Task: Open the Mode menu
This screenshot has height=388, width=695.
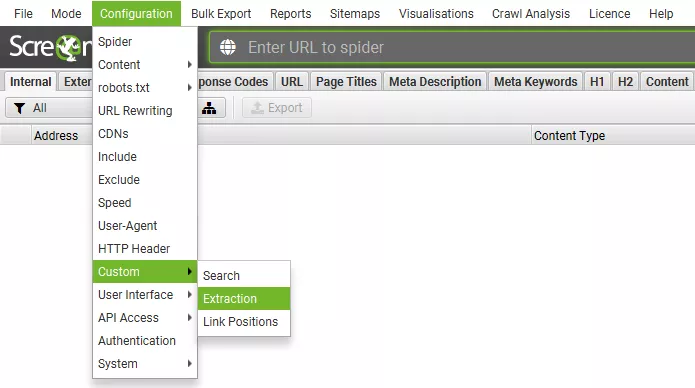Action: pos(66,14)
